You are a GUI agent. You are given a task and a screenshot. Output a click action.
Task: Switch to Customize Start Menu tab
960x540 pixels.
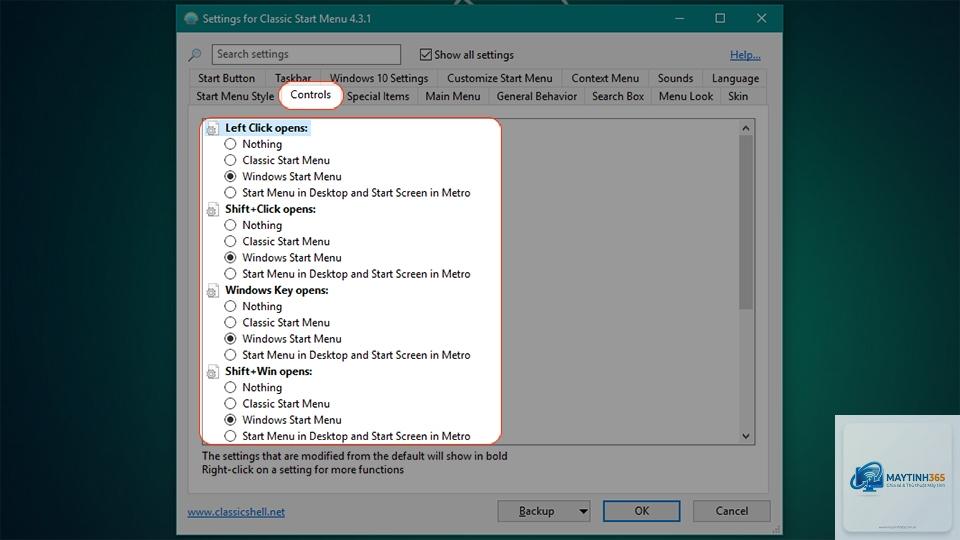(500, 78)
